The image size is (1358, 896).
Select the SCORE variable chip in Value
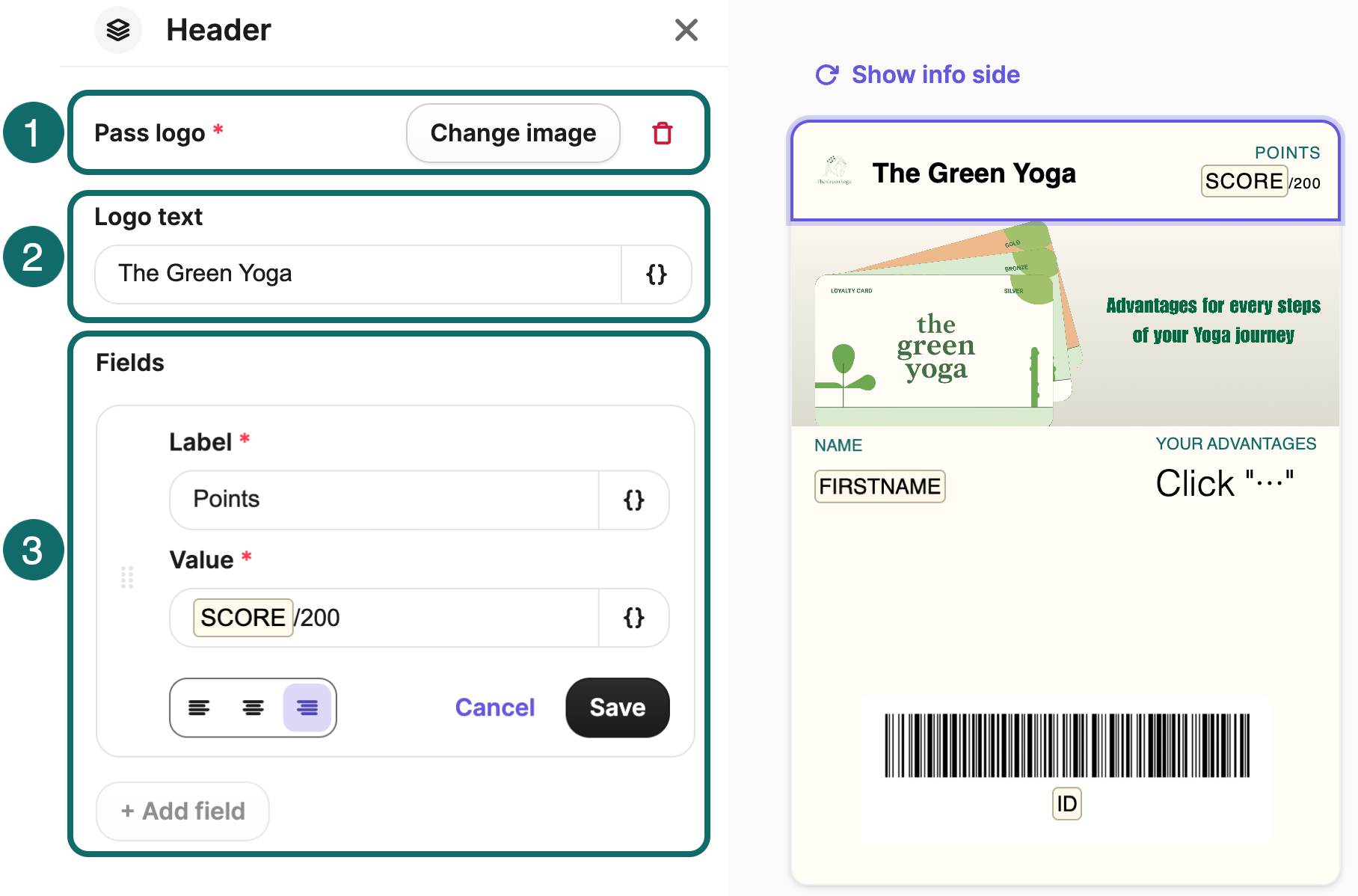243,618
